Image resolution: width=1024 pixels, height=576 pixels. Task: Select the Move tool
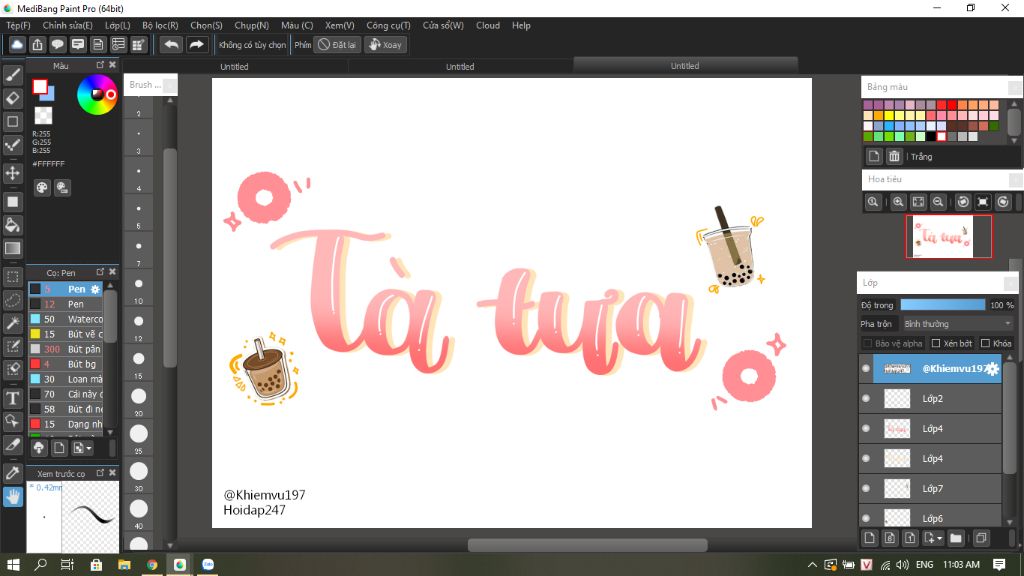point(12,173)
